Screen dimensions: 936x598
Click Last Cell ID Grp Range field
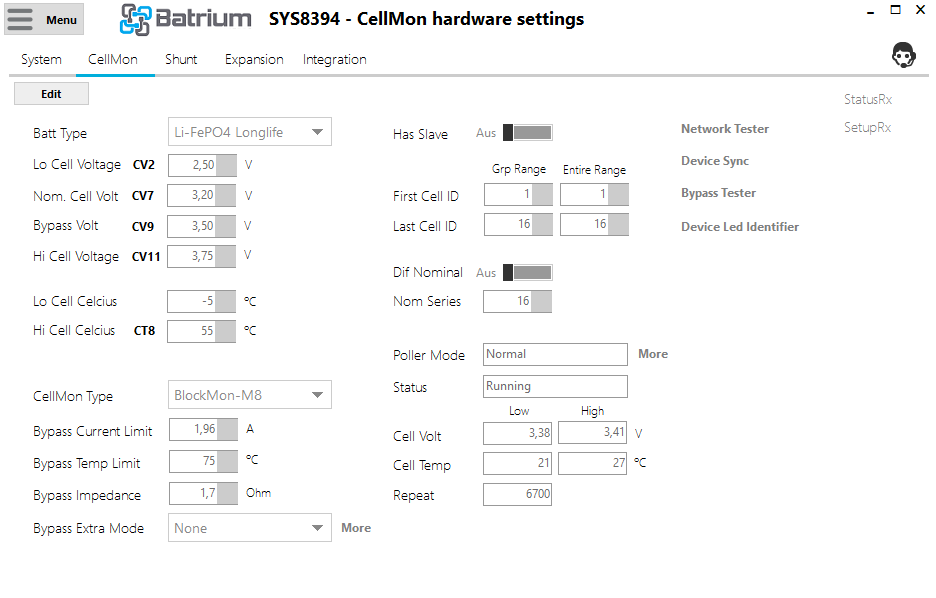pyautogui.click(x=518, y=224)
